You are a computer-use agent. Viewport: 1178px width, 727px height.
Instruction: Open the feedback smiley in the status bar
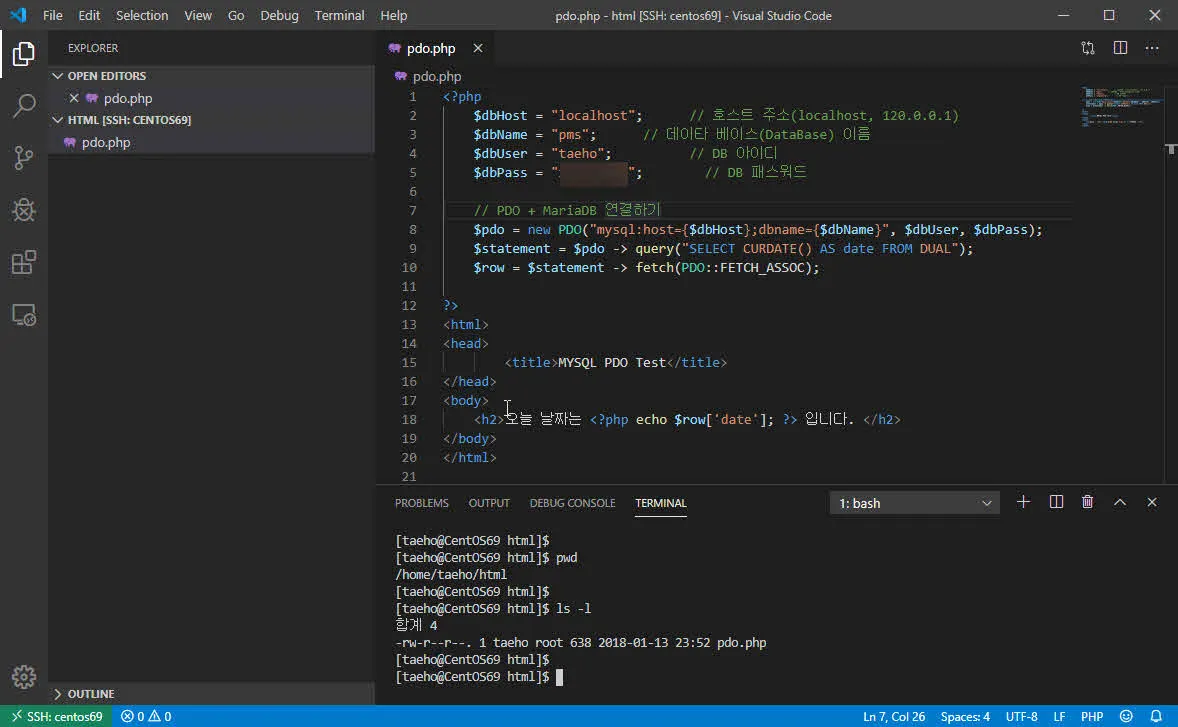pyautogui.click(x=1126, y=716)
